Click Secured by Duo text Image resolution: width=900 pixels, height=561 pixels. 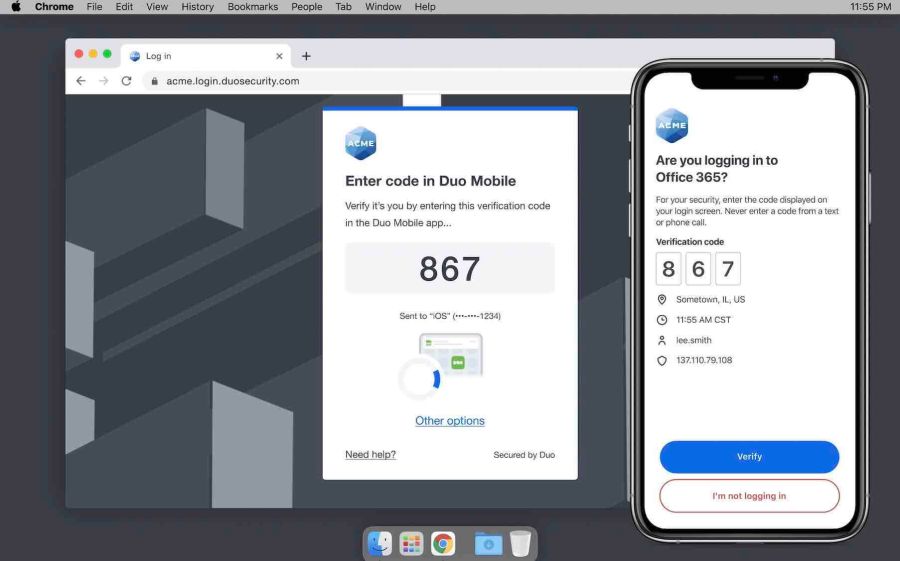(x=524, y=455)
